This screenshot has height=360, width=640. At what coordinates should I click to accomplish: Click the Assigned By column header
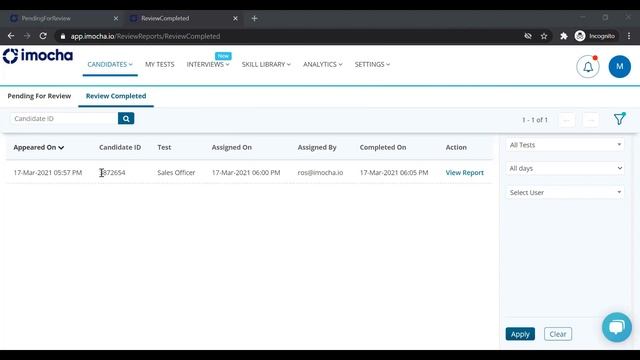click(x=317, y=147)
